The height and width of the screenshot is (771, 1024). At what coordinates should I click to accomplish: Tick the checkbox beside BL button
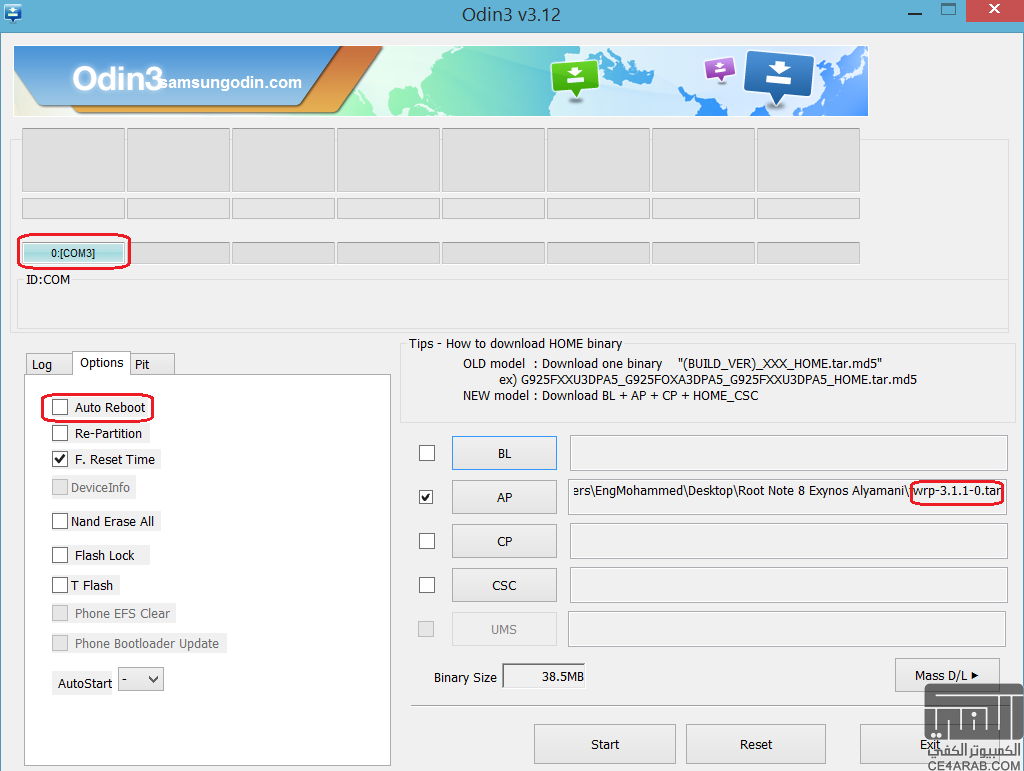[427, 453]
